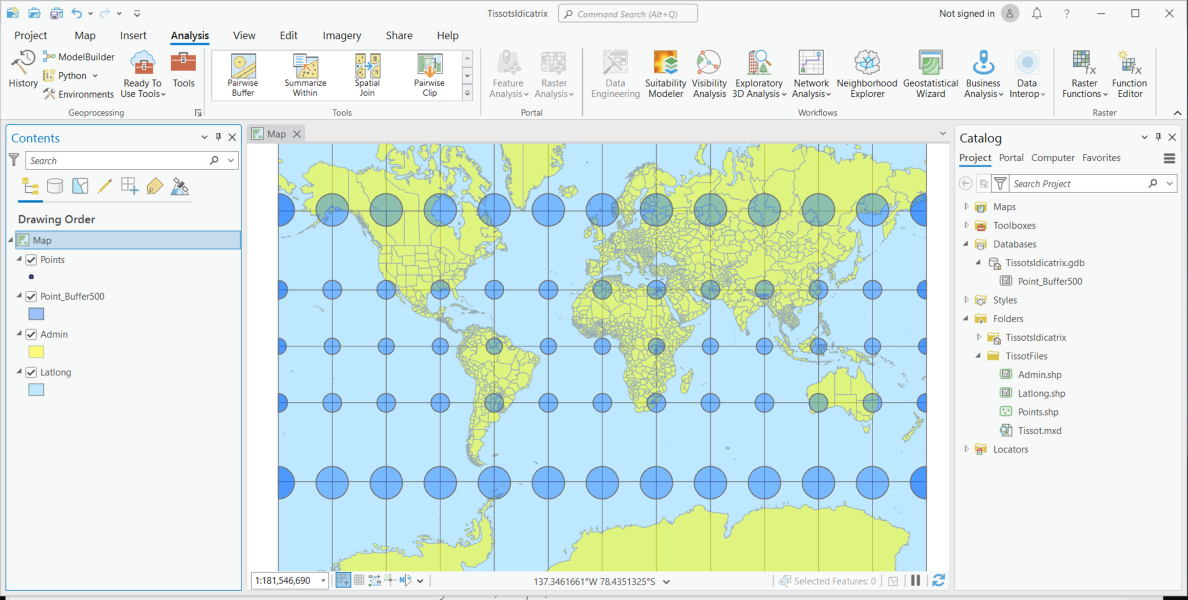The height and width of the screenshot is (600, 1188).
Task: Go to the Portal tab in Catalog
Action: click(x=1011, y=157)
